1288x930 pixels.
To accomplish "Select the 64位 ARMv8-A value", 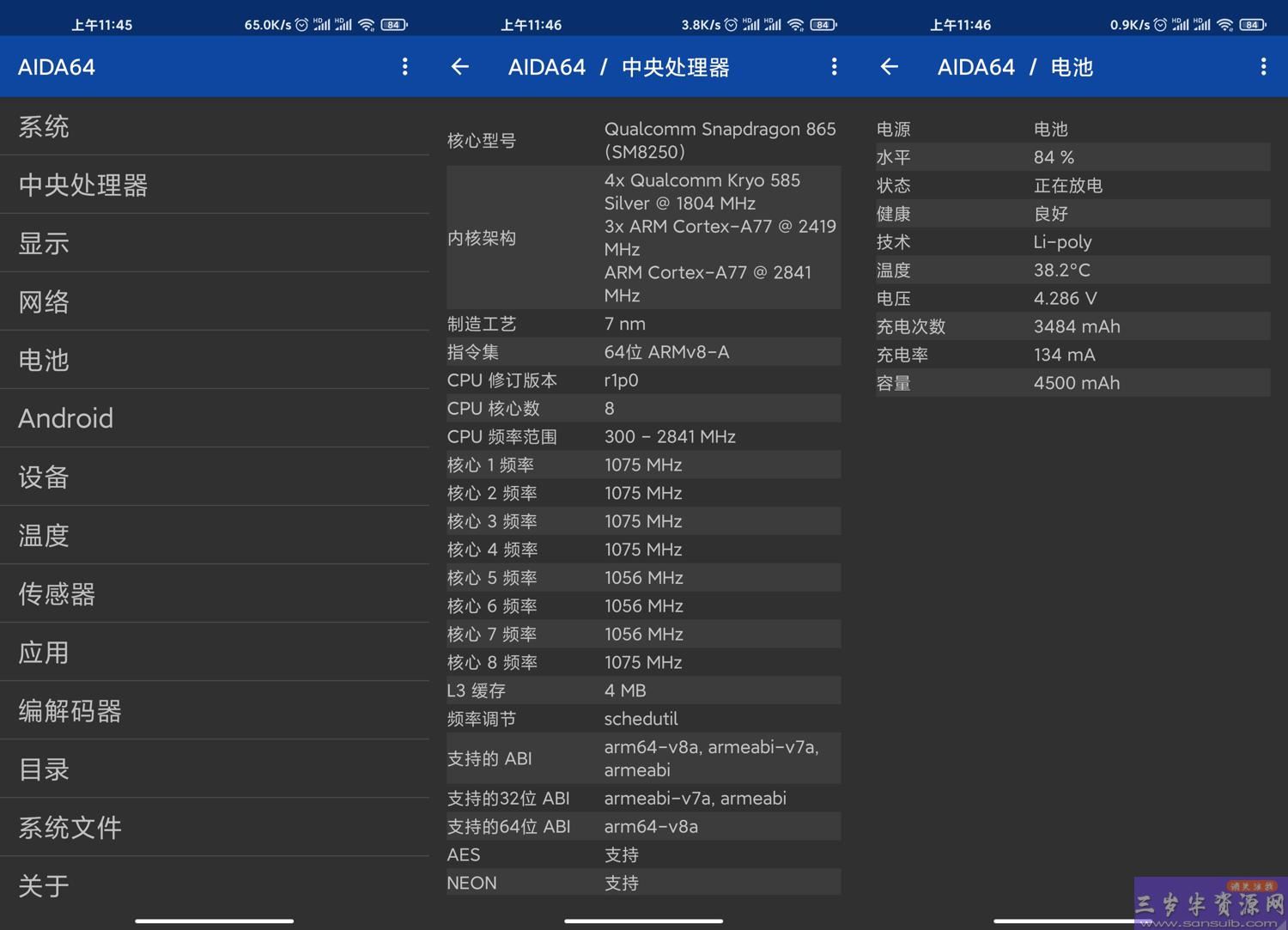I will (666, 352).
